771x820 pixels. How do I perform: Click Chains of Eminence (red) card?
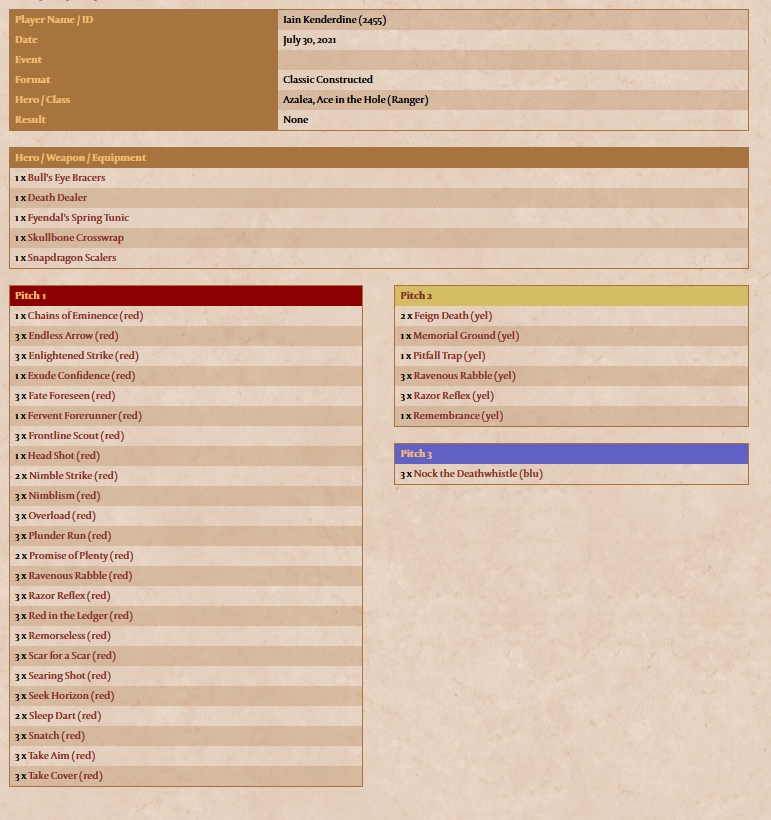pyautogui.click(x=85, y=315)
